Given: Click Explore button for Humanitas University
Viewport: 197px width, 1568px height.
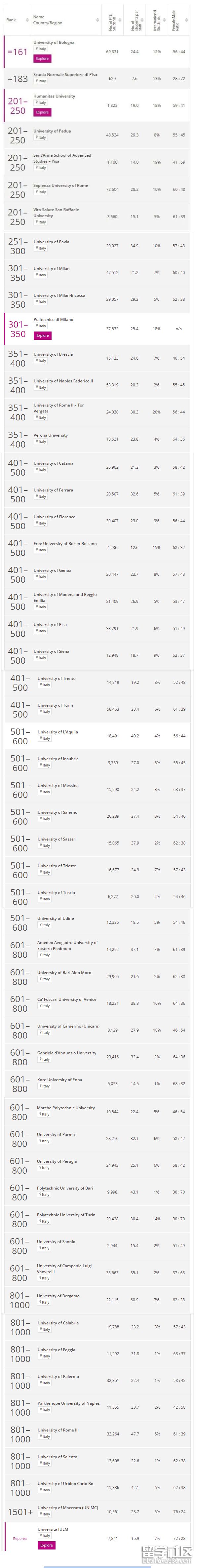Looking at the screenshot, I should pyautogui.click(x=42, y=112).
